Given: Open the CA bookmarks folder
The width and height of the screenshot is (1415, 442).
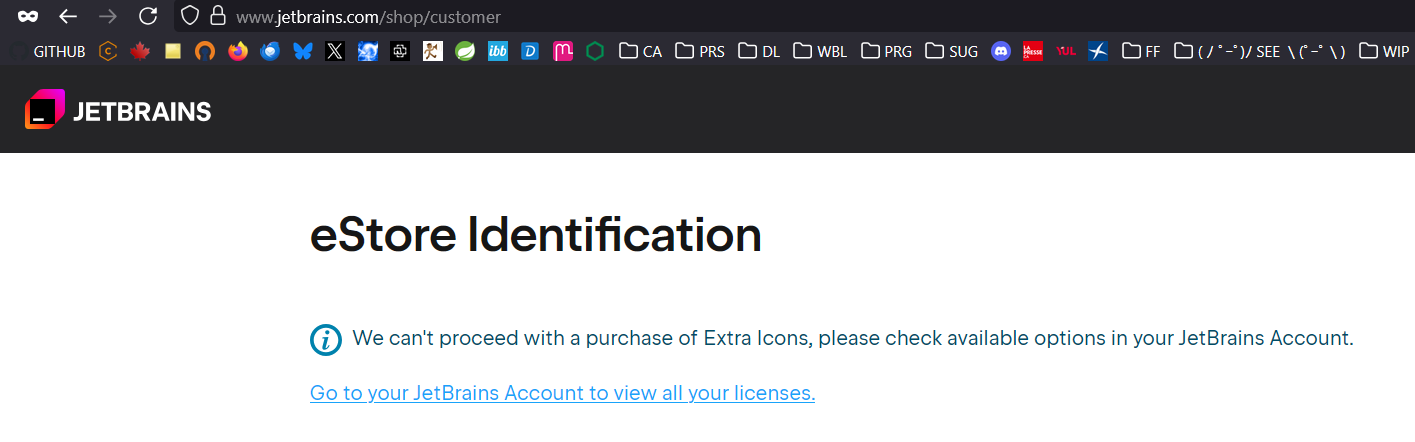Looking at the screenshot, I should 640,51.
